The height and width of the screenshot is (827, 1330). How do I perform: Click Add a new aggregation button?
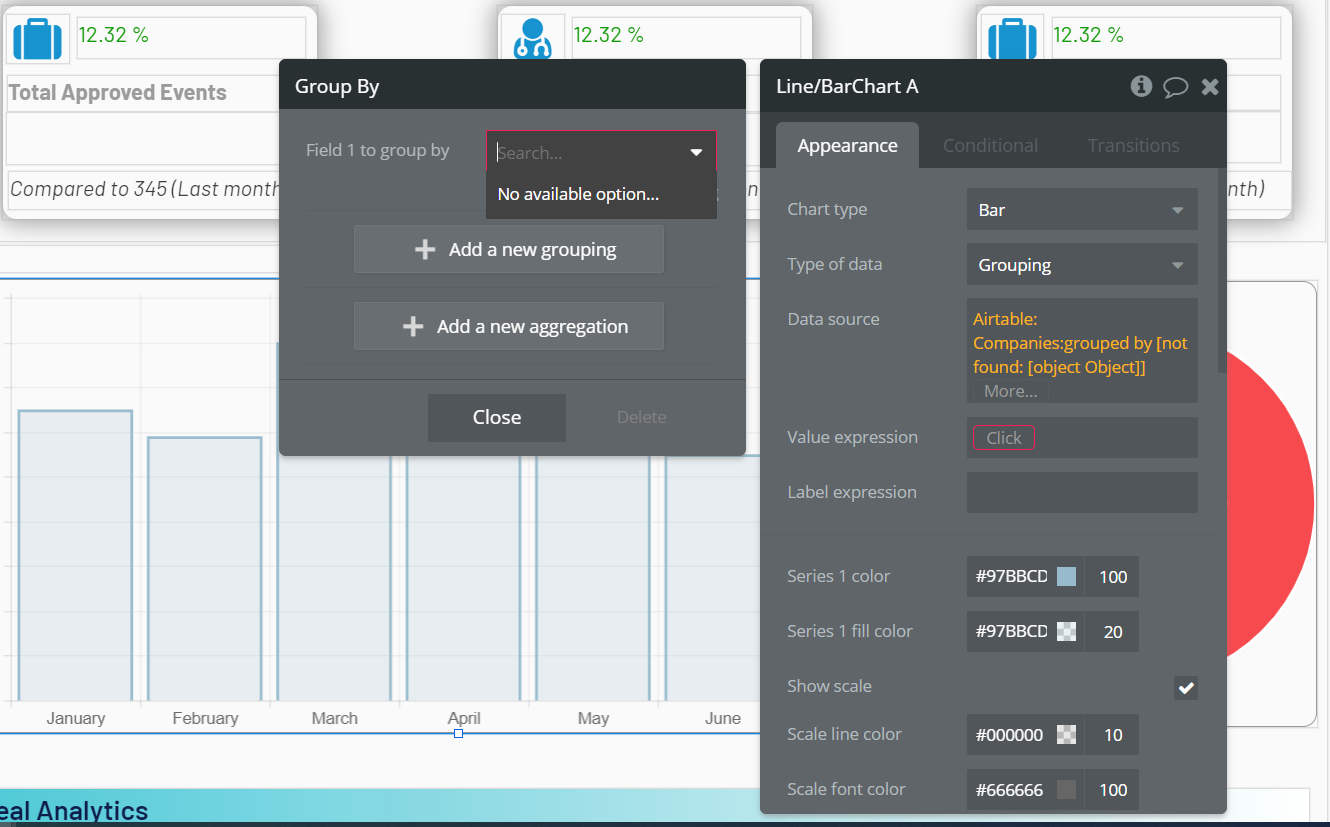point(509,326)
